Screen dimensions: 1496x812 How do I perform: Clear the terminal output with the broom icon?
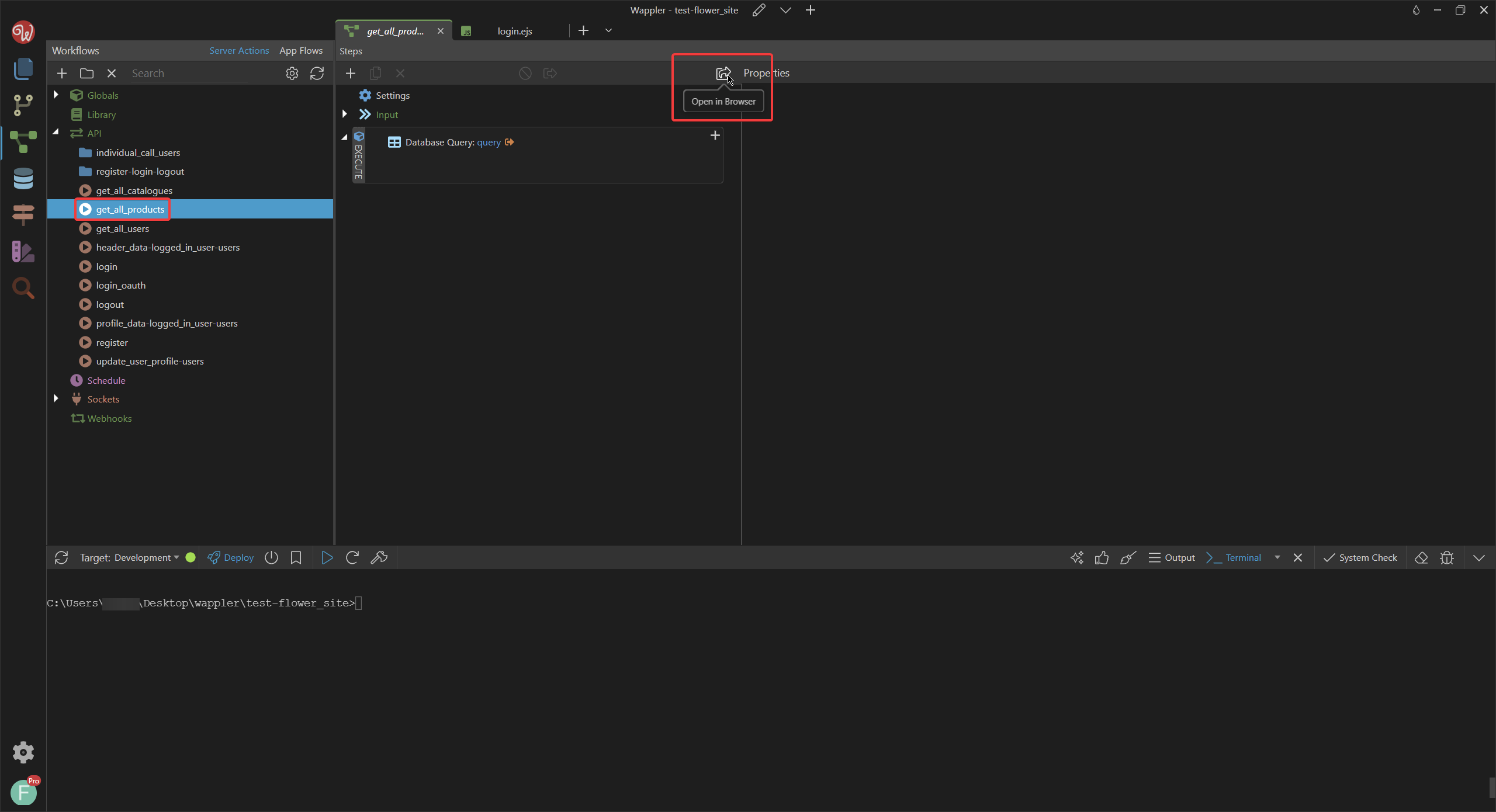(x=1128, y=557)
